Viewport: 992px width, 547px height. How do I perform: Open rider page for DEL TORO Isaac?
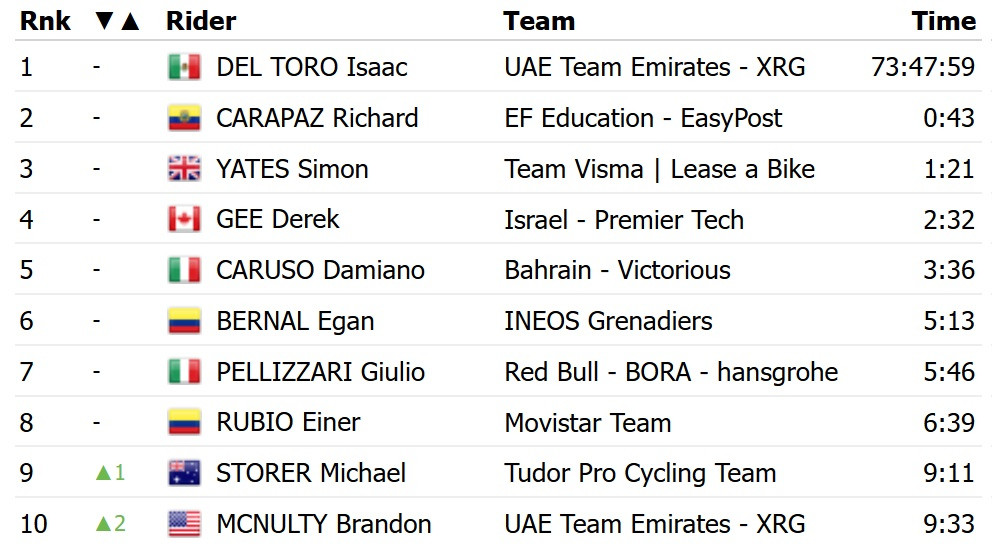tap(311, 67)
